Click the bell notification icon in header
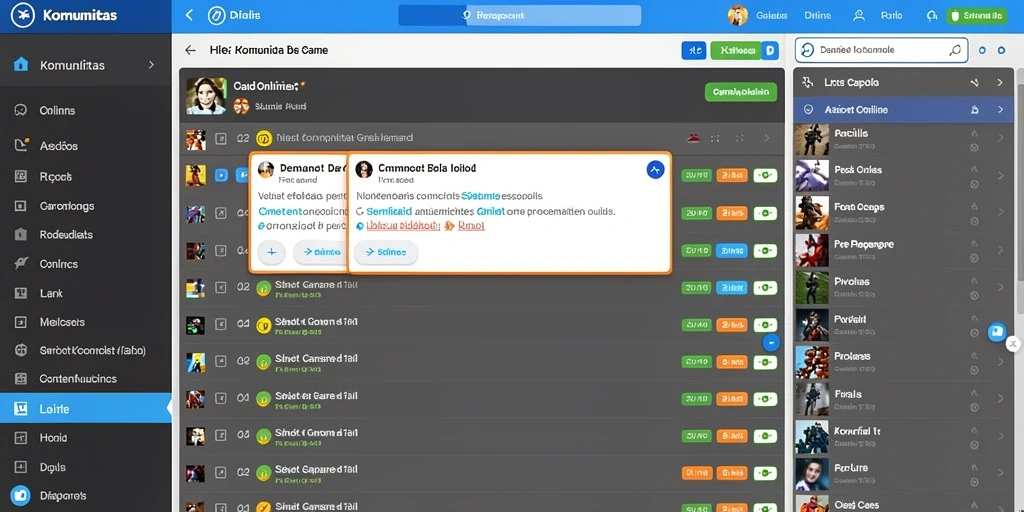Viewport: 1024px width, 512px height. tap(931, 16)
